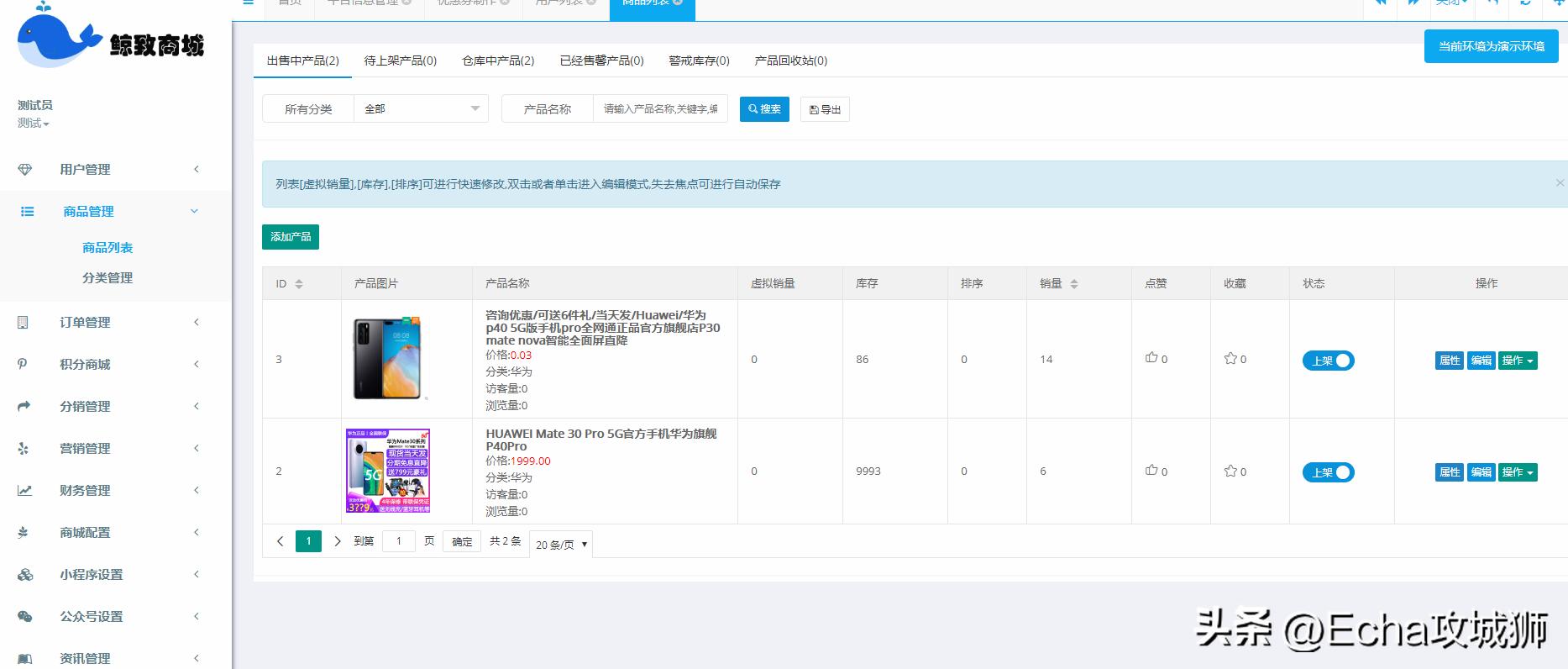Click the line chart icon beside 财务管理
The image size is (1568, 669).
point(25,490)
